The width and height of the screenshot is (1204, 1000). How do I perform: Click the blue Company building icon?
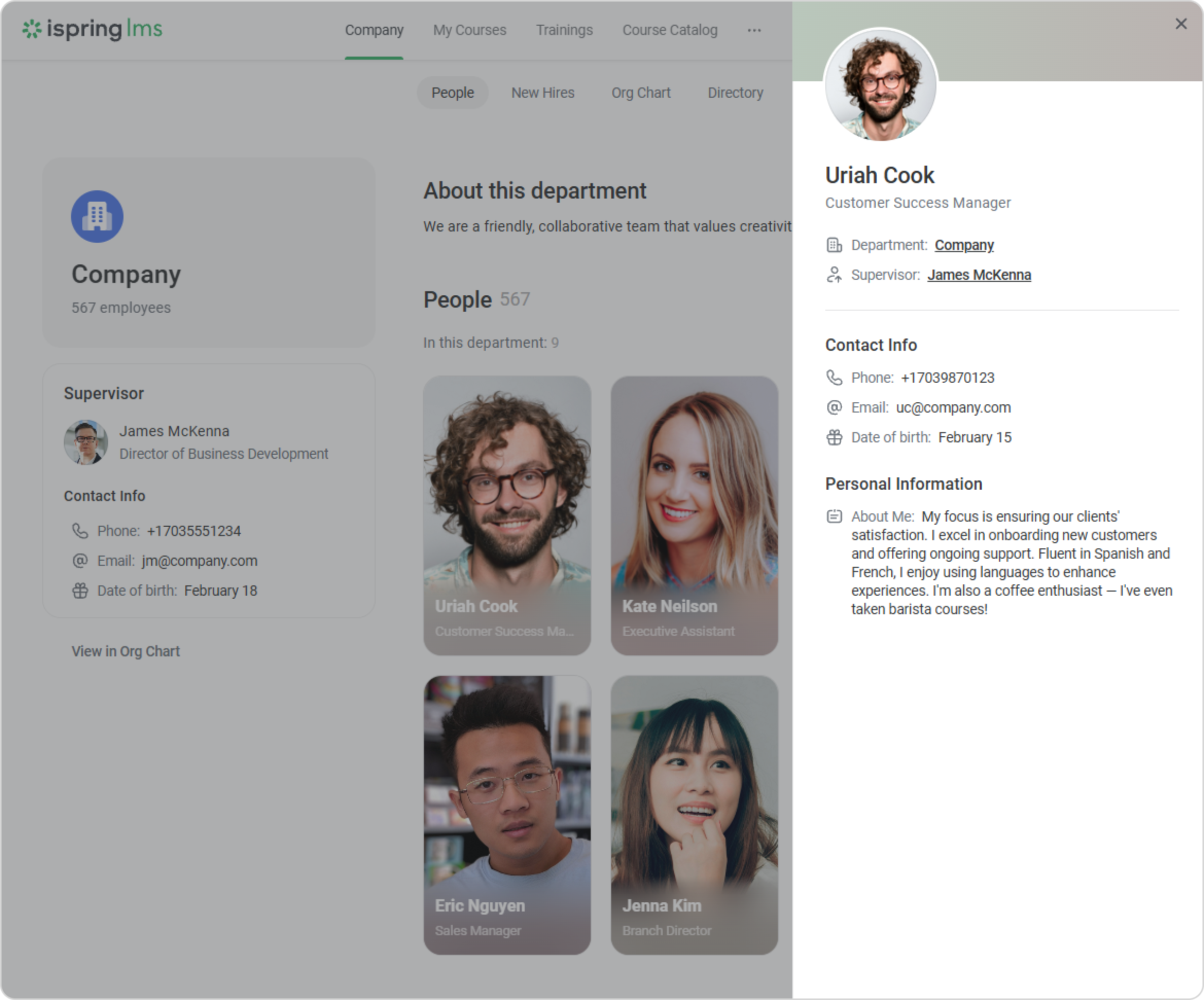tap(97, 217)
